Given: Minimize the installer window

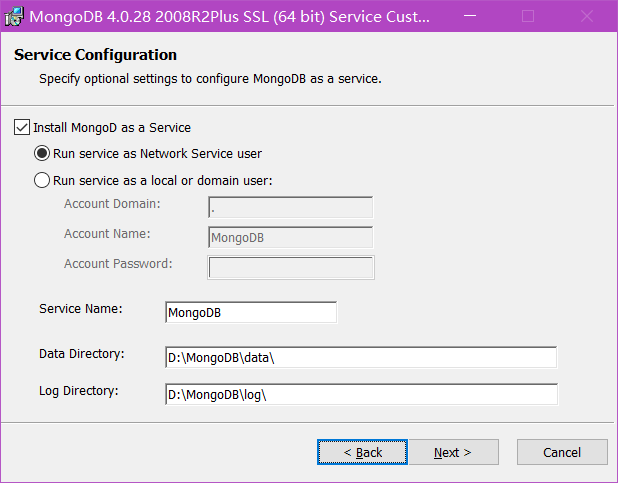Looking at the screenshot, I should [470, 16].
